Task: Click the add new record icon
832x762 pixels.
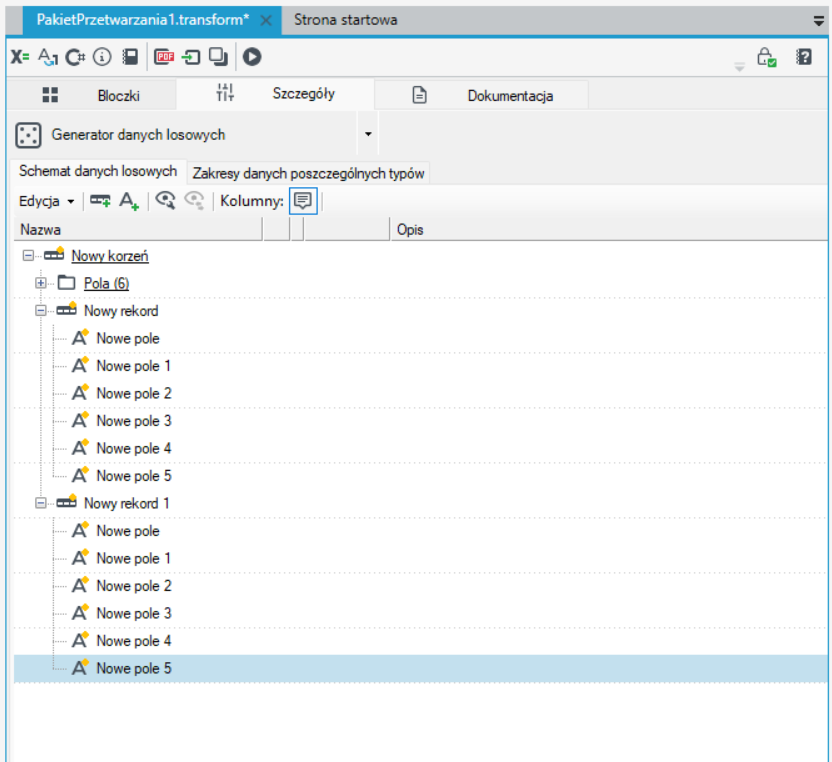Action: pyautogui.click(x=100, y=201)
